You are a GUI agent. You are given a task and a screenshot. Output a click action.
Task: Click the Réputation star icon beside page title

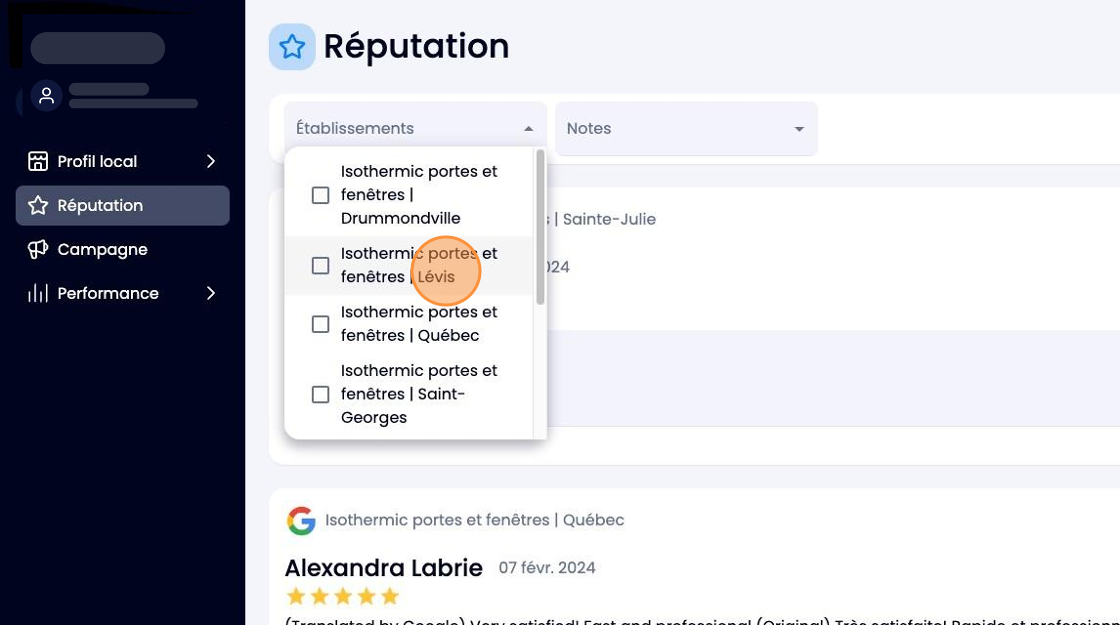click(x=292, y=47)
